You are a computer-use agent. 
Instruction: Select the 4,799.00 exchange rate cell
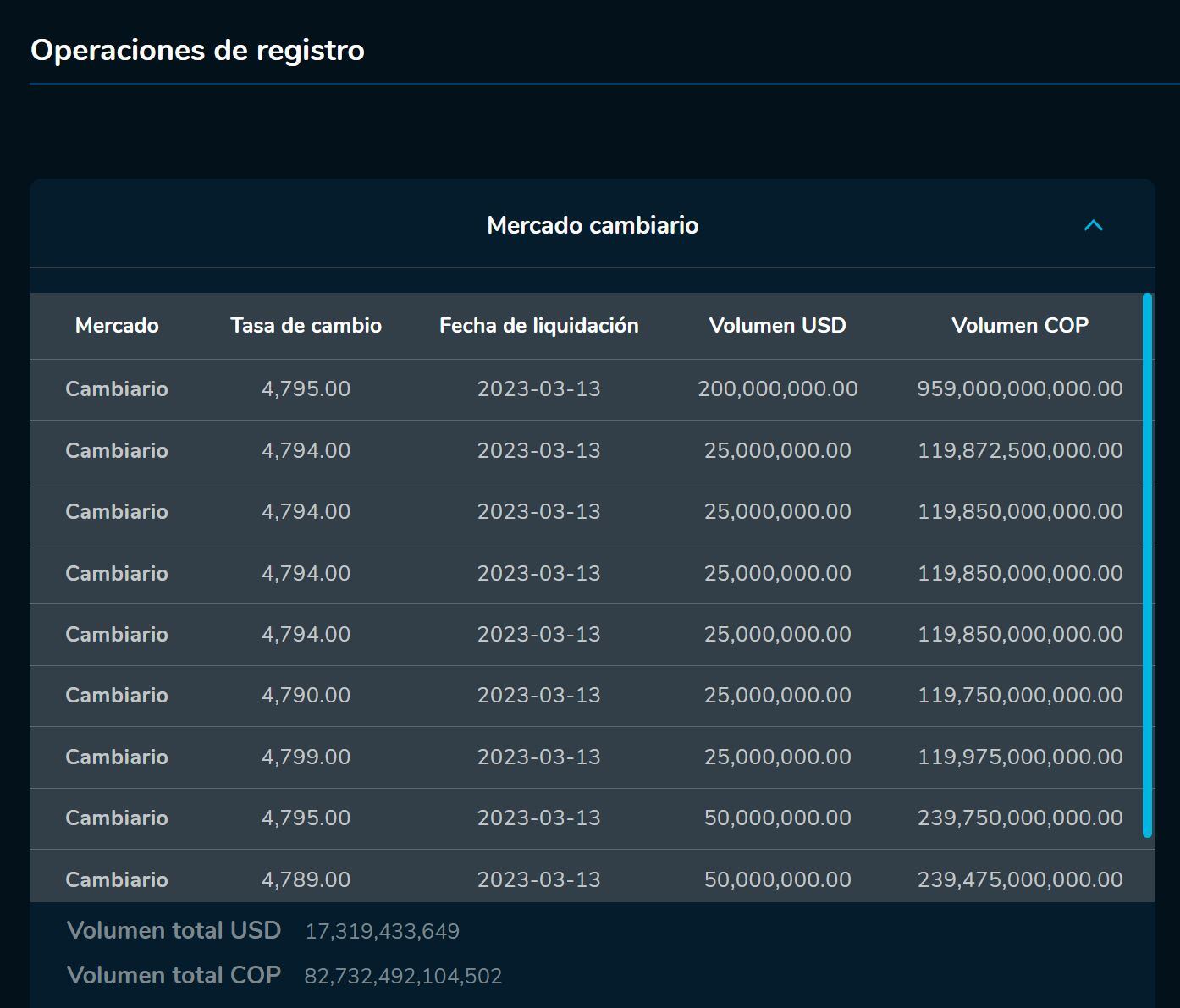[306, 757]
